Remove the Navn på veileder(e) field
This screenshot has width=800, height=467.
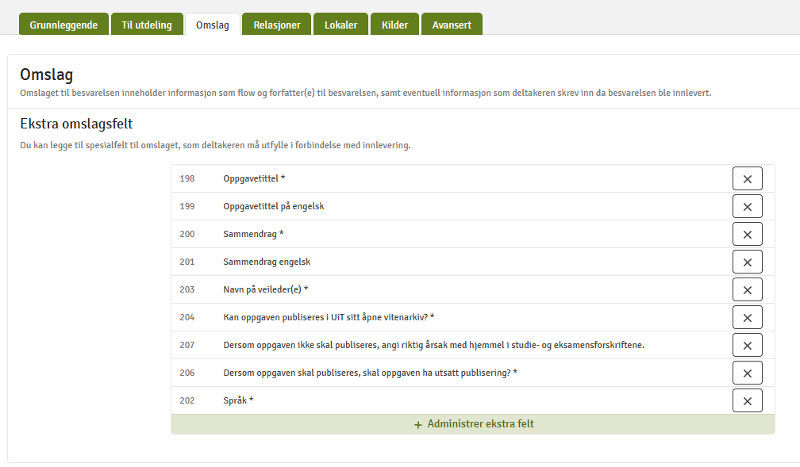click(x=747, y=289)
